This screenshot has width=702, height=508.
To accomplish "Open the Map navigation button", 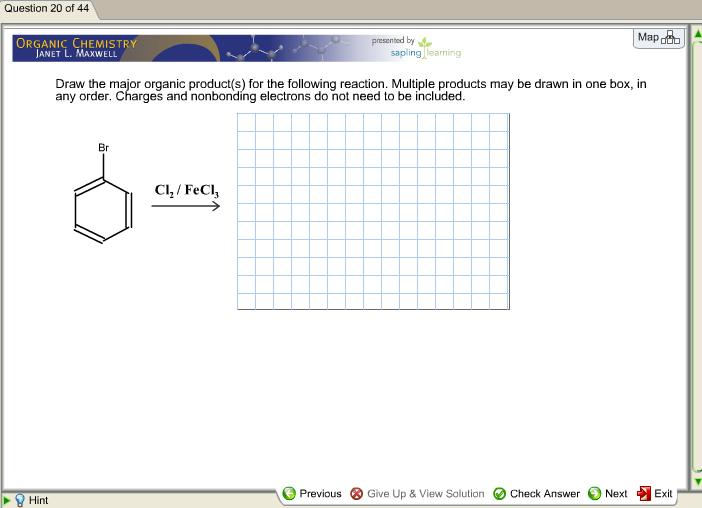I will point(658,38).
